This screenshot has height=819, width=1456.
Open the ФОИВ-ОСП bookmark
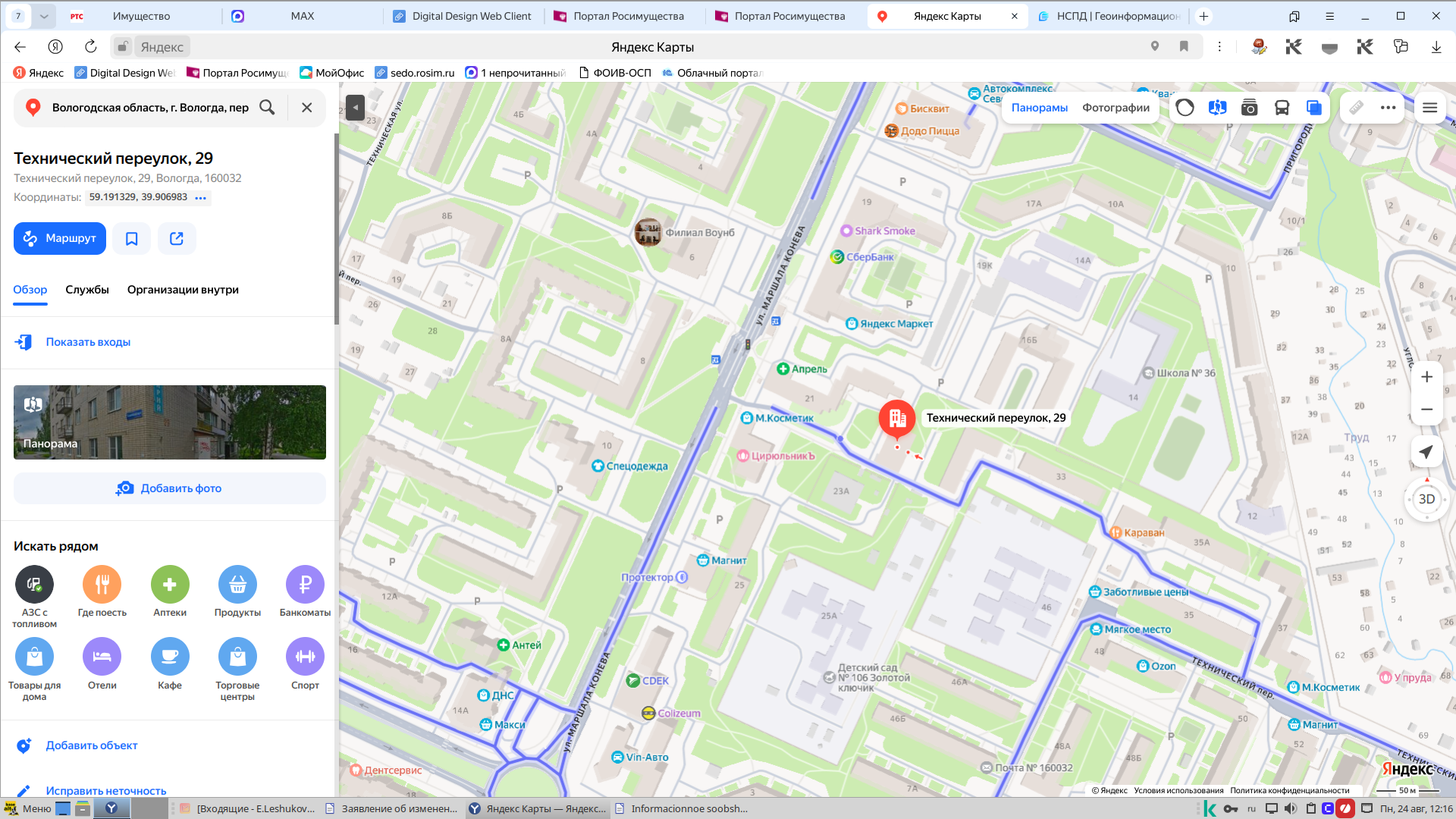point(615,73)
